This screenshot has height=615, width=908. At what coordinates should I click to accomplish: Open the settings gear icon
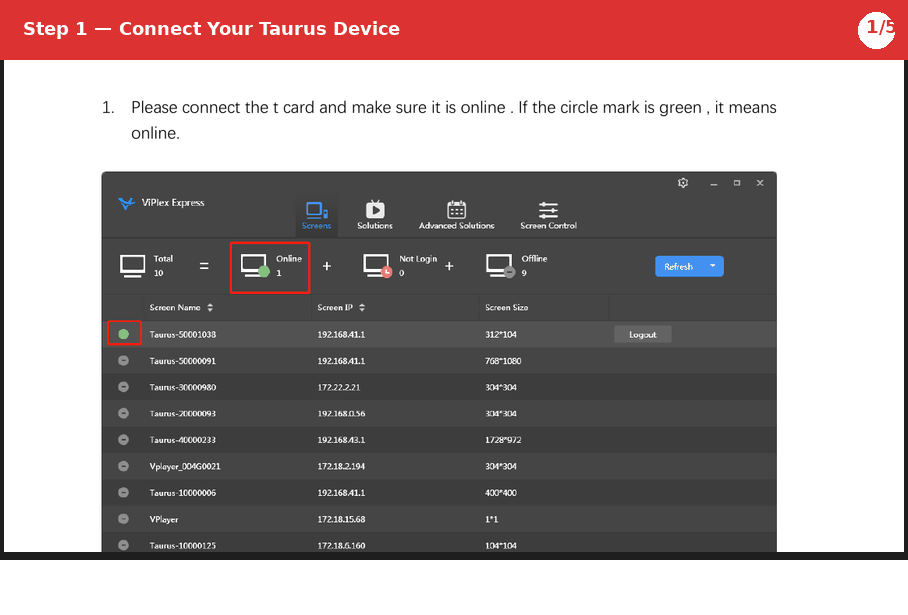[683, 183]
